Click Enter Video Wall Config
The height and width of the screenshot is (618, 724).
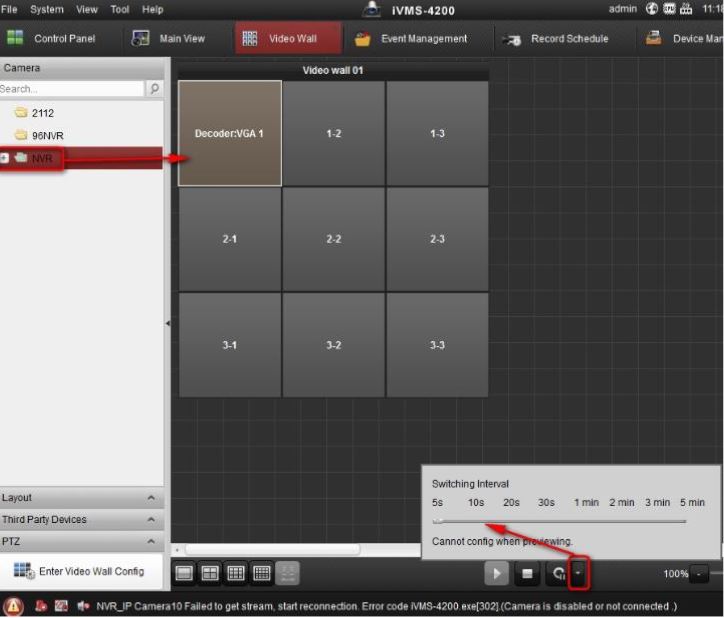pyautogui.click(x=79, y=571)
